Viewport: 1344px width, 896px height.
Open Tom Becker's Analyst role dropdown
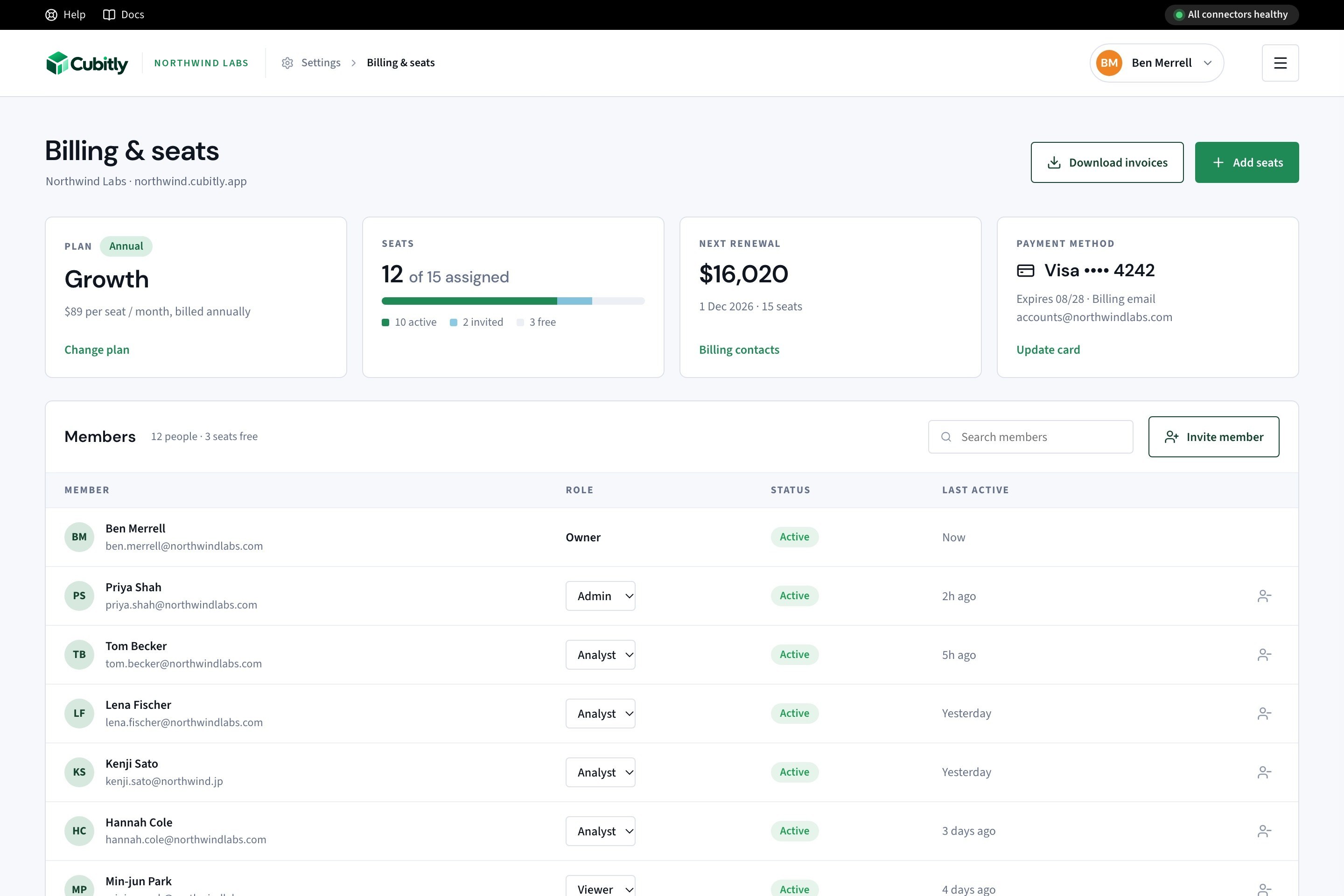point(601,655)
